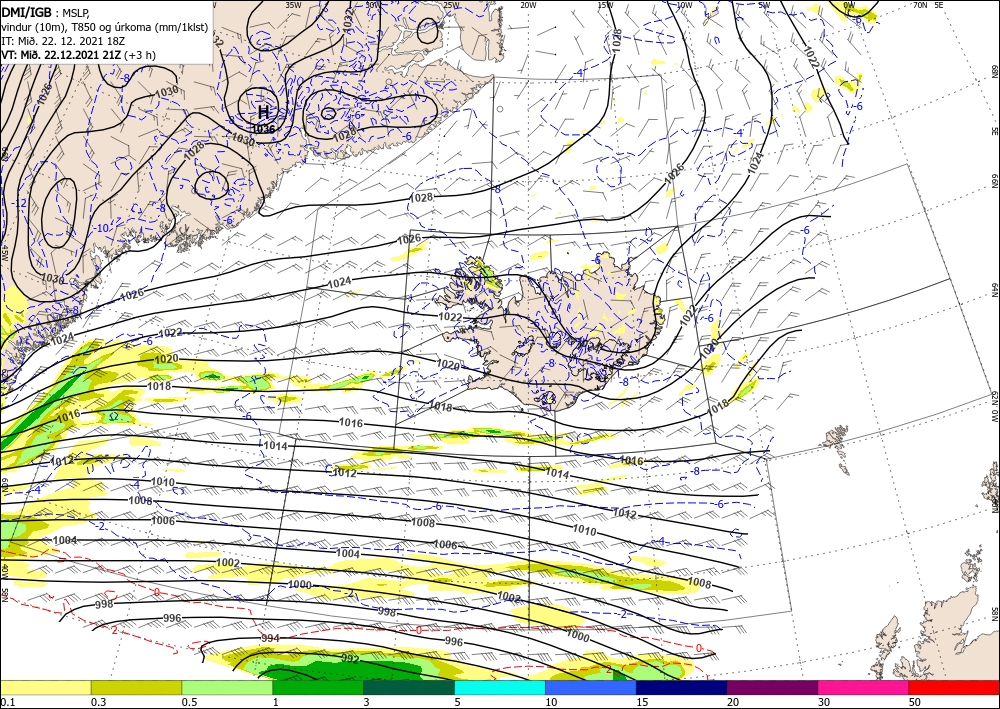Click the '64N' latitude label

coord(994,291)
